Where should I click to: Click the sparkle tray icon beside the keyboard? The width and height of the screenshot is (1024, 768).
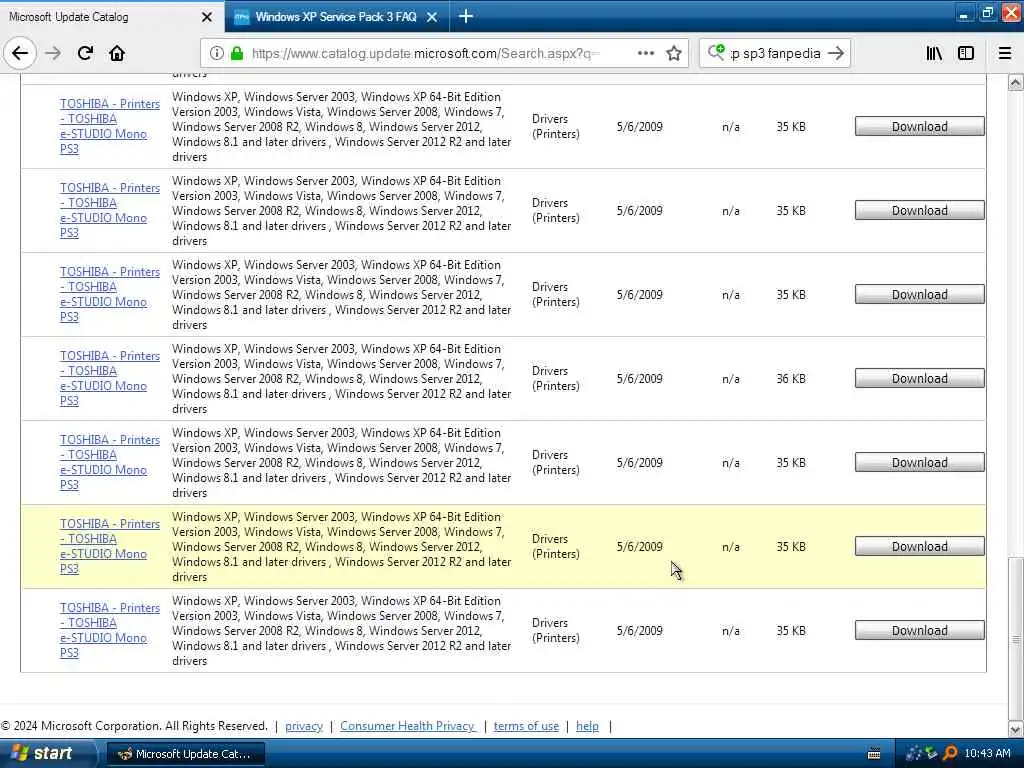(x=914, y=754)
